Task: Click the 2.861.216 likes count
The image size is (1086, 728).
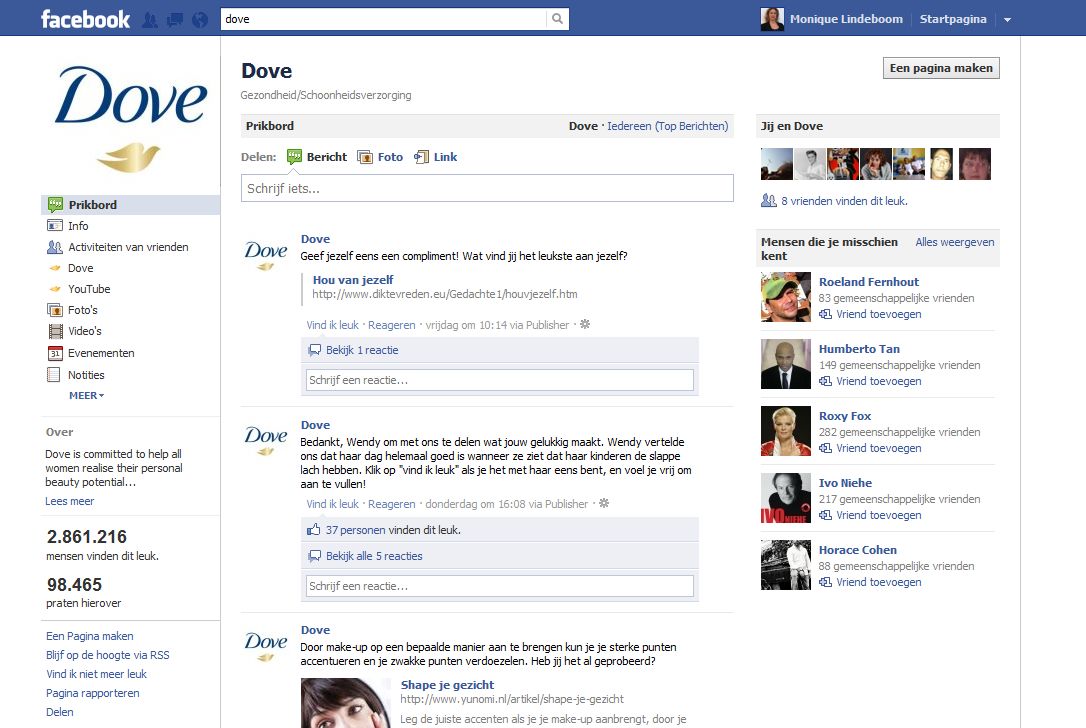Action: [87, 537]
